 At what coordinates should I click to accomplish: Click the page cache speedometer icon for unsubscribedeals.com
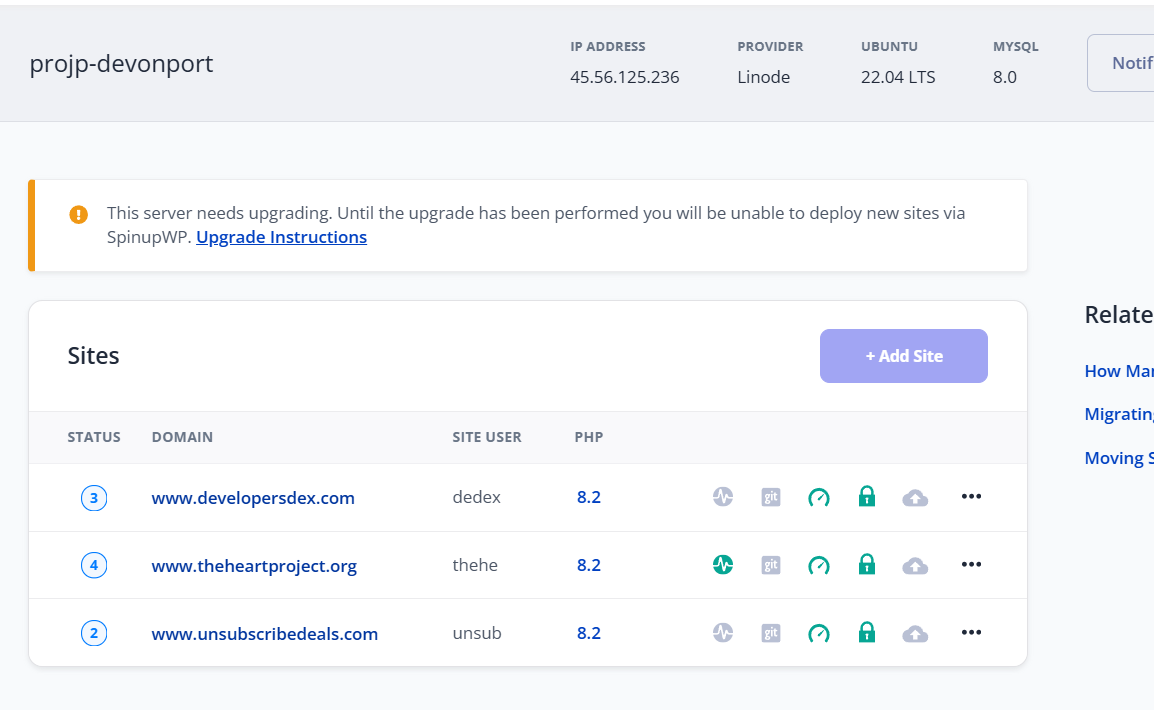[x=818, y=633]
